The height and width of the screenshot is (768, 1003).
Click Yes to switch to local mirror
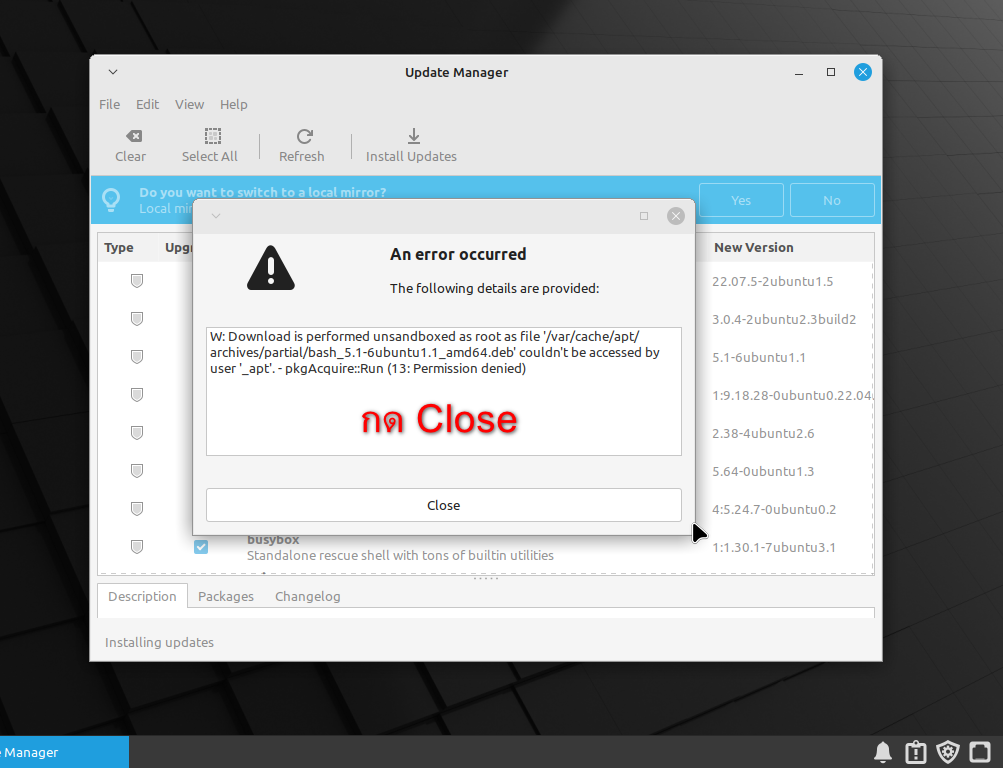741,200
